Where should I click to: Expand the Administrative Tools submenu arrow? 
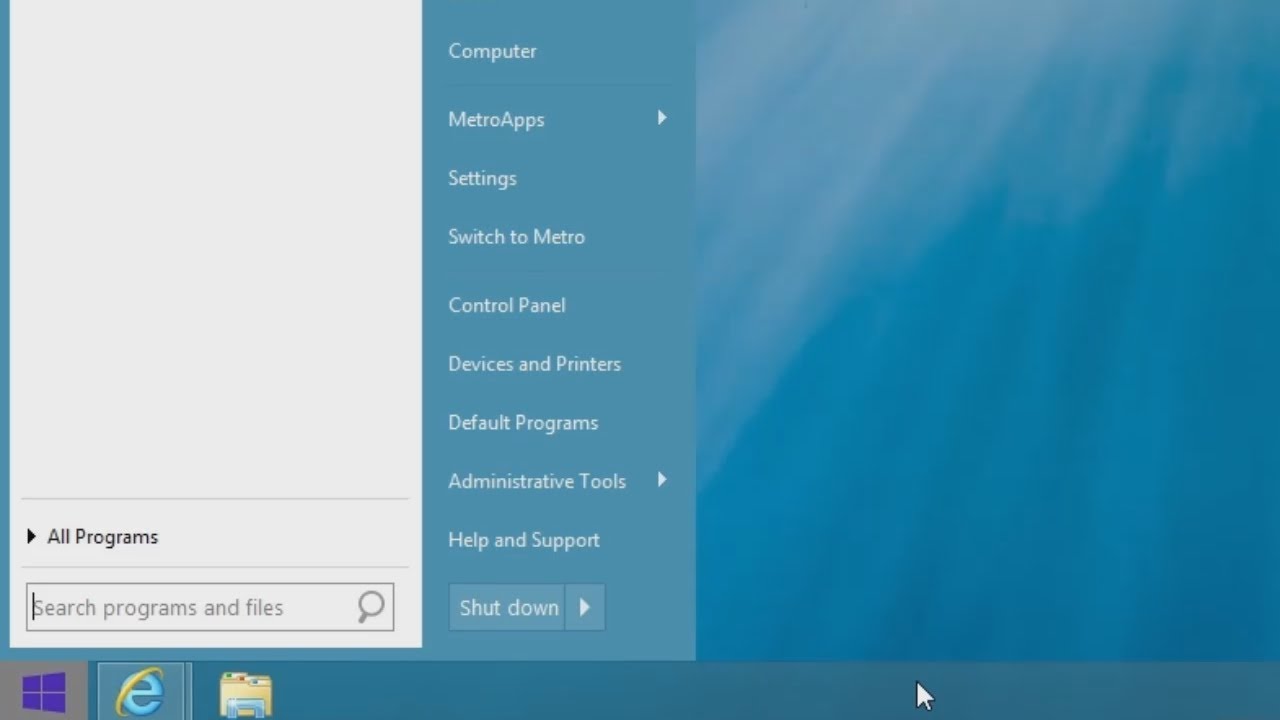coord(662,480)
